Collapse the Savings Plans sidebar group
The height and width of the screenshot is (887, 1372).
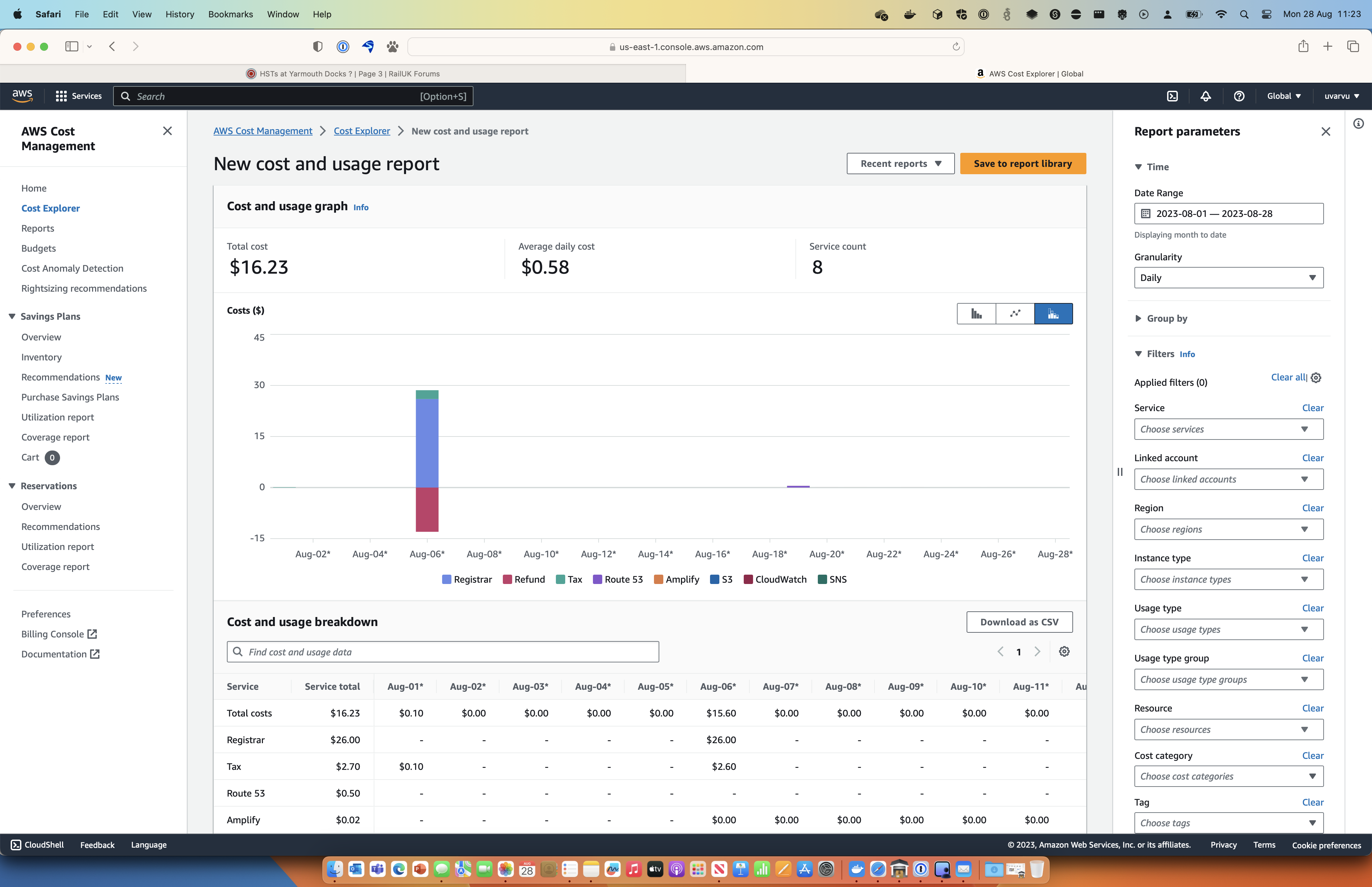pos(44,316)
